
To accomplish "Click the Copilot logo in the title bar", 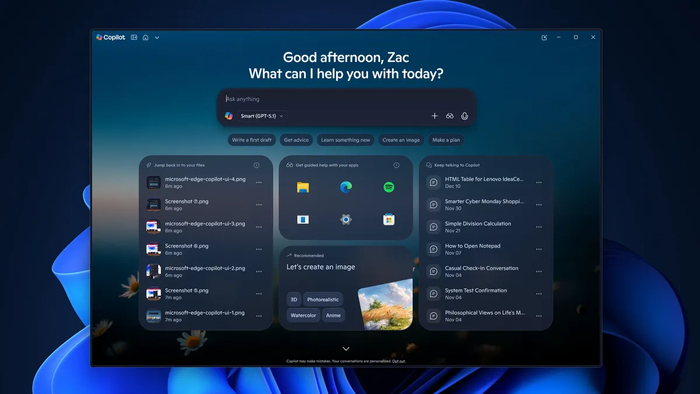I will pos(111,37).
